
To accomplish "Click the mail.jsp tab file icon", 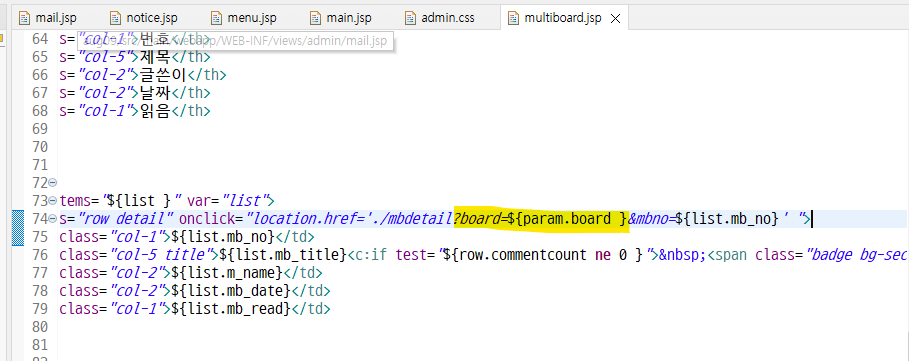I will coord(24,18).
